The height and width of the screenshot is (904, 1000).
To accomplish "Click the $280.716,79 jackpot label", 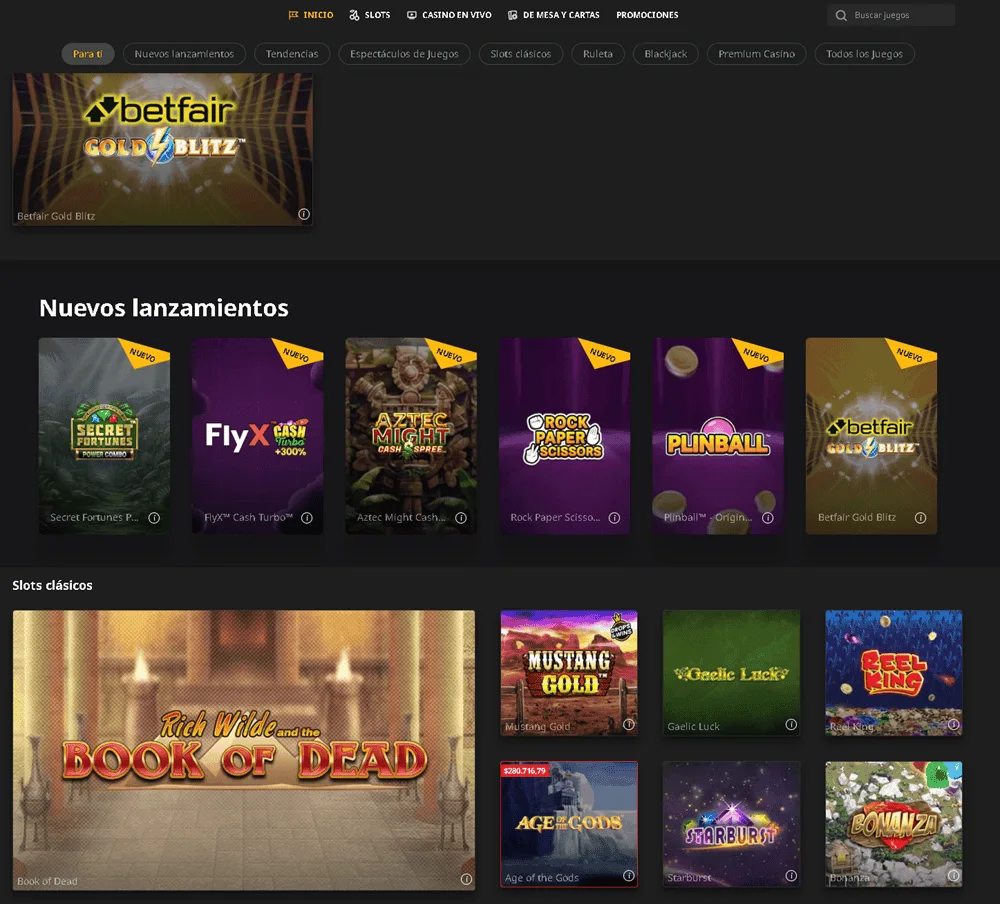I will click(x=524, y=771).
